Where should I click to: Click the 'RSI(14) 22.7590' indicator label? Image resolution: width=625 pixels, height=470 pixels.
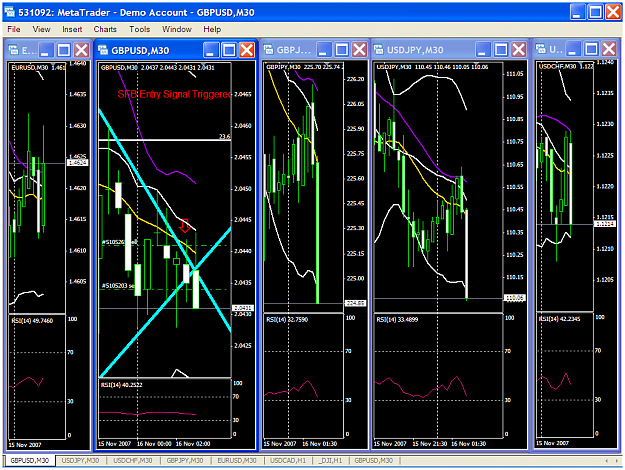287,320
